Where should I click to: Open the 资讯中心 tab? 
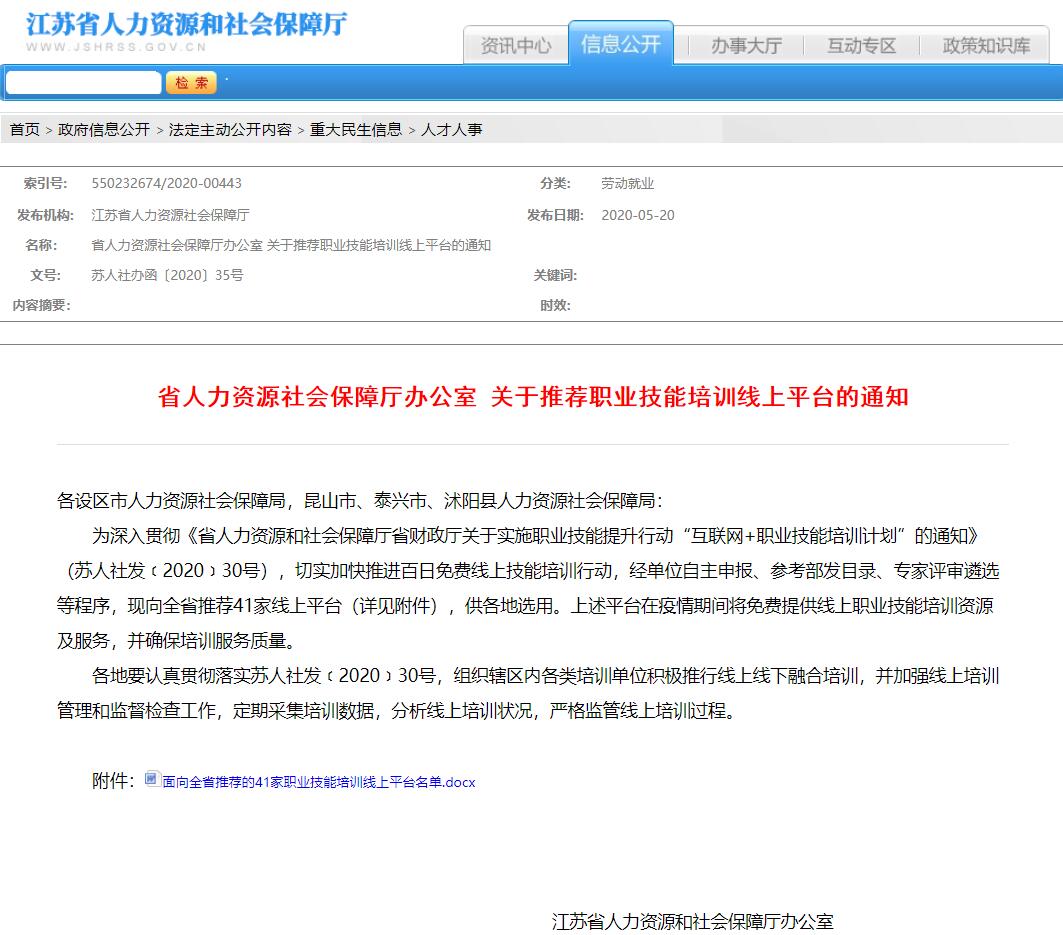(x=516, y=46)
